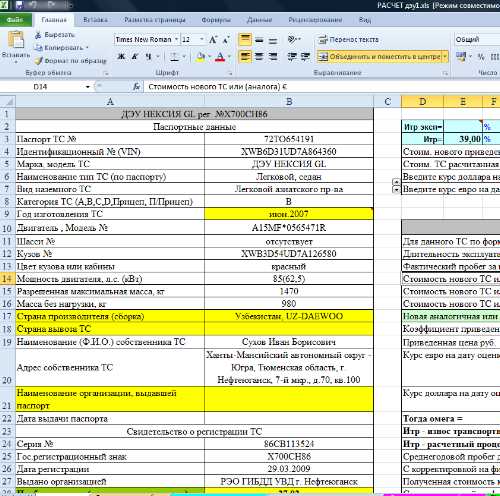Open the Times New Roman font dropdown

176,39
